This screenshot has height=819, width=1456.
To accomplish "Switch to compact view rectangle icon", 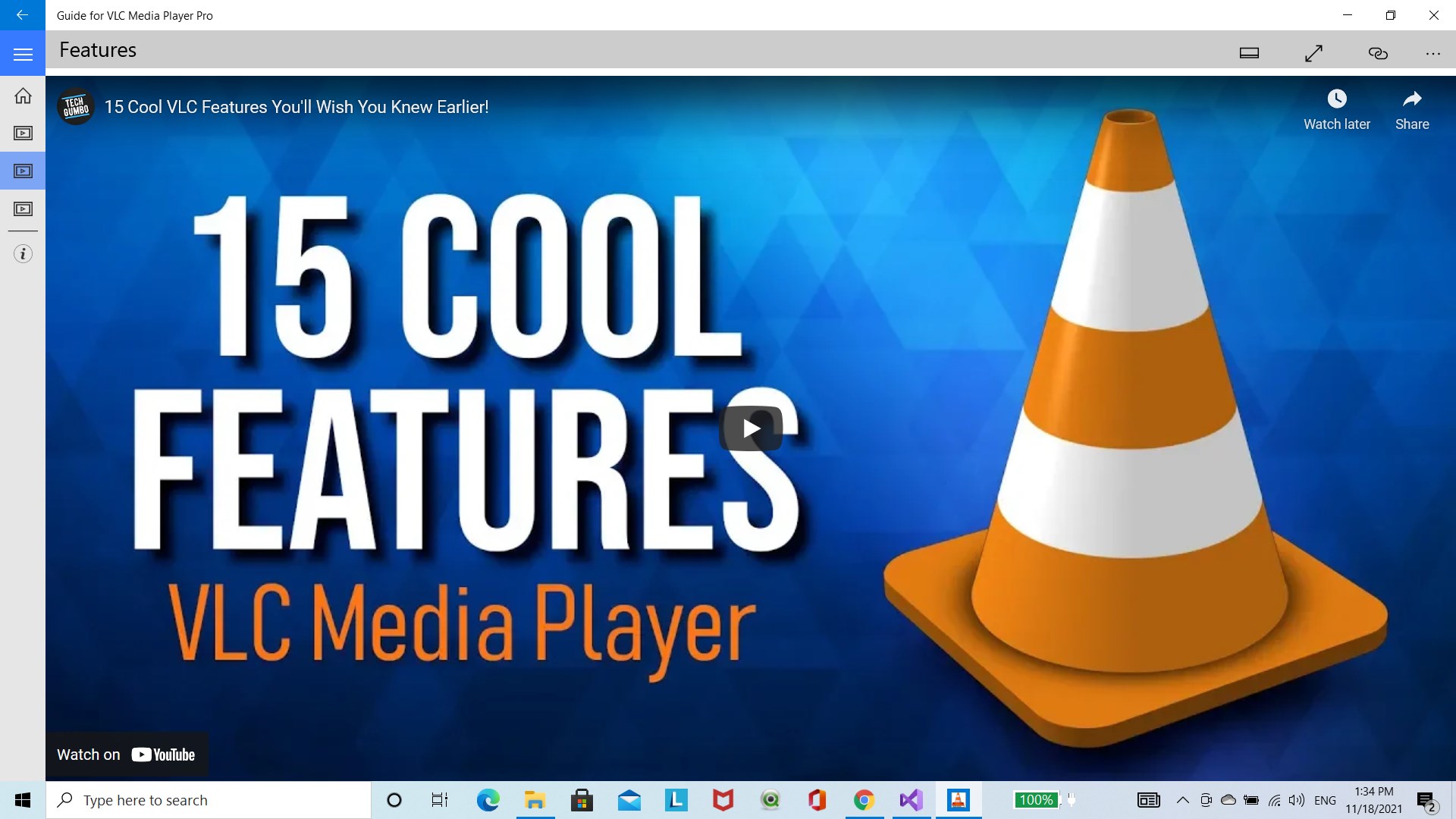I will pos(1249,53).
